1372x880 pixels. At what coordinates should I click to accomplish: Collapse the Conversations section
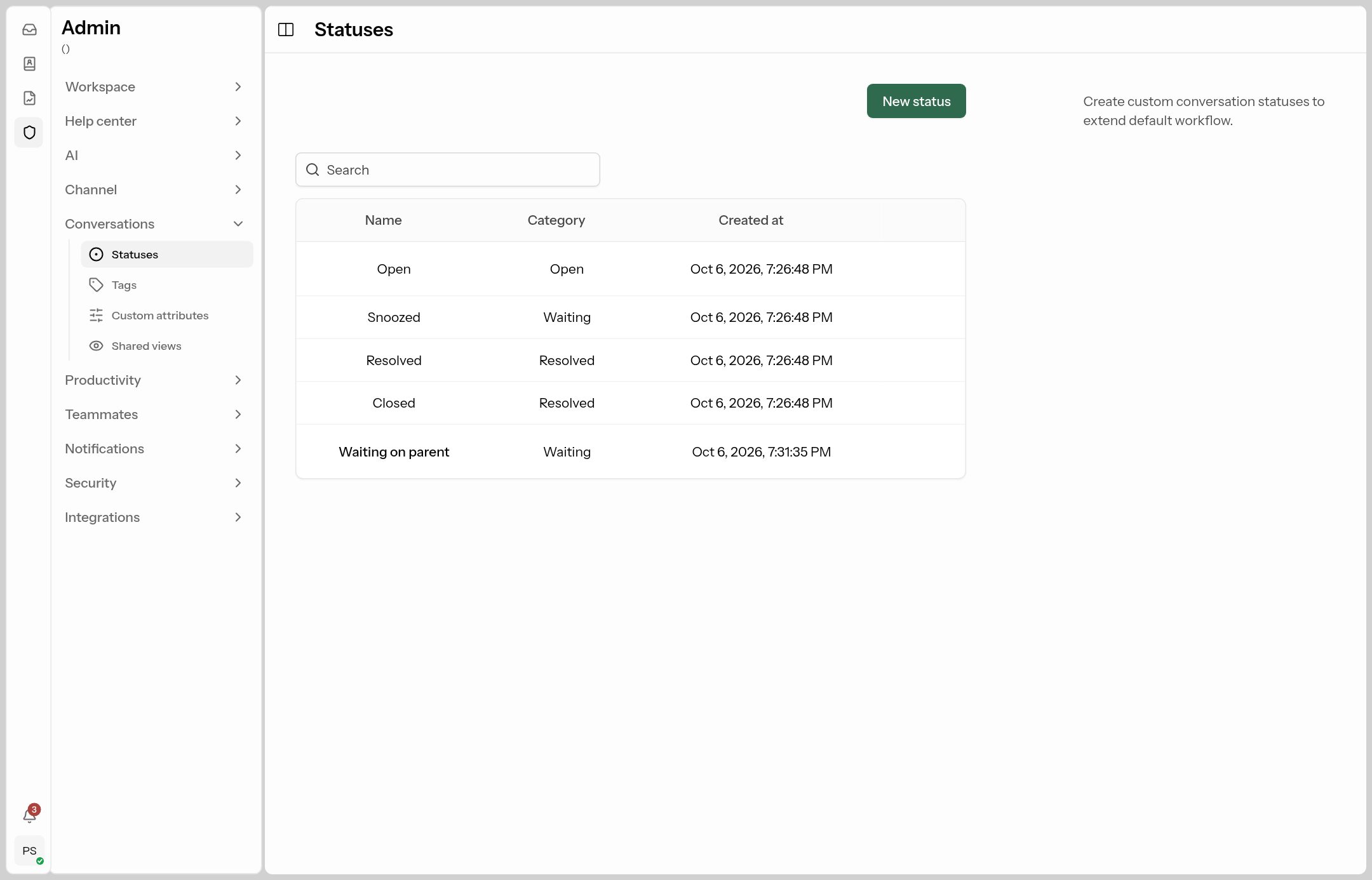click(154, 224)
